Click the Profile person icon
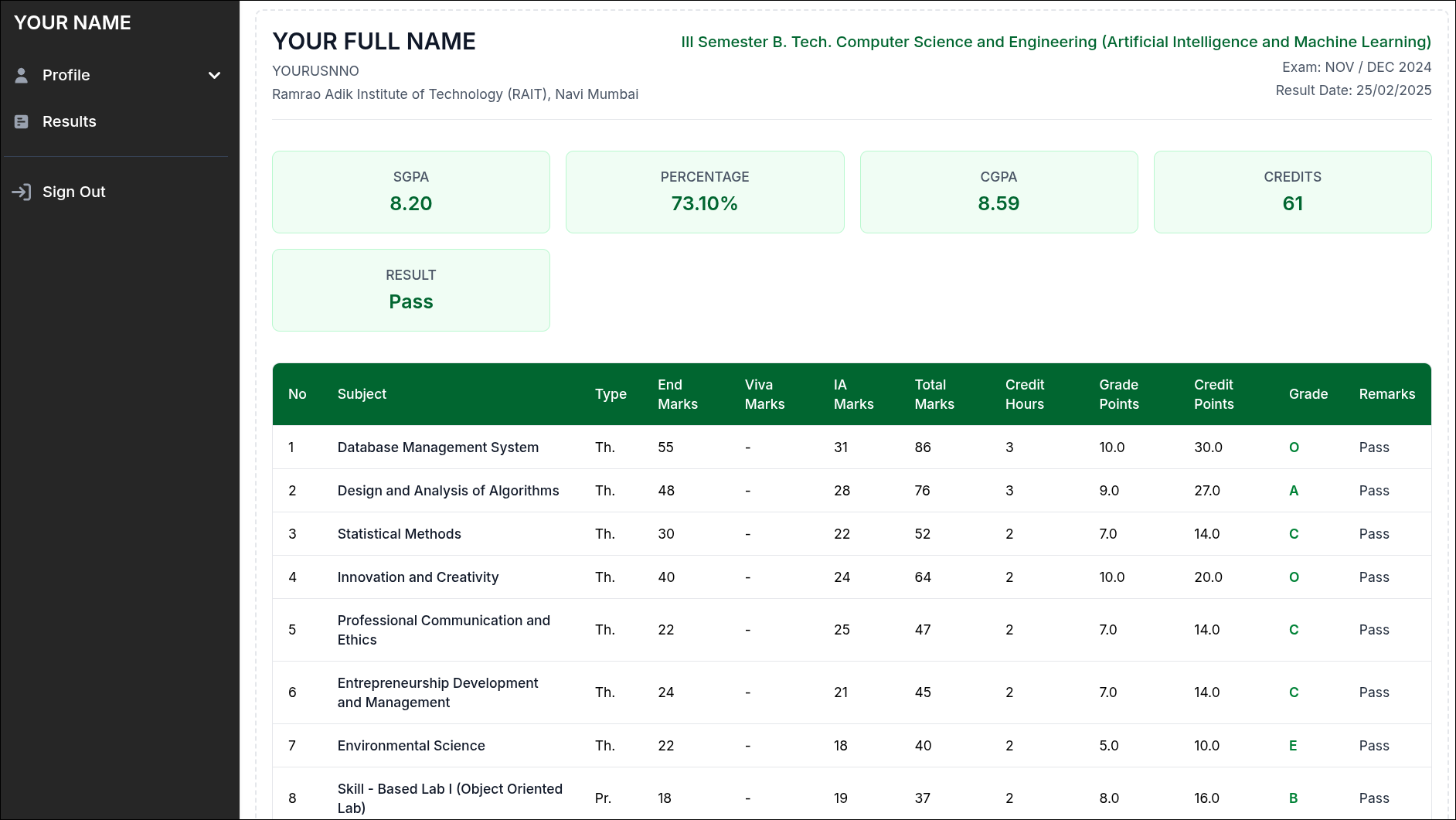Screen dimensions: 1456x820 [x=22, y=75]
